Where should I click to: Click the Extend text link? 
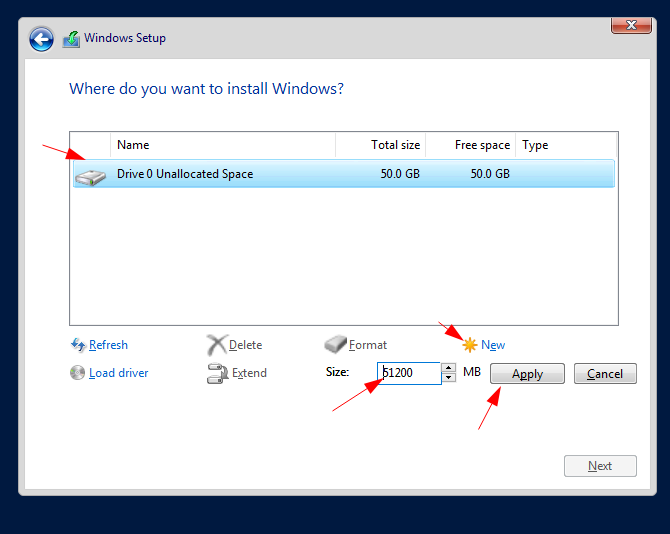[x=249, y=373]
